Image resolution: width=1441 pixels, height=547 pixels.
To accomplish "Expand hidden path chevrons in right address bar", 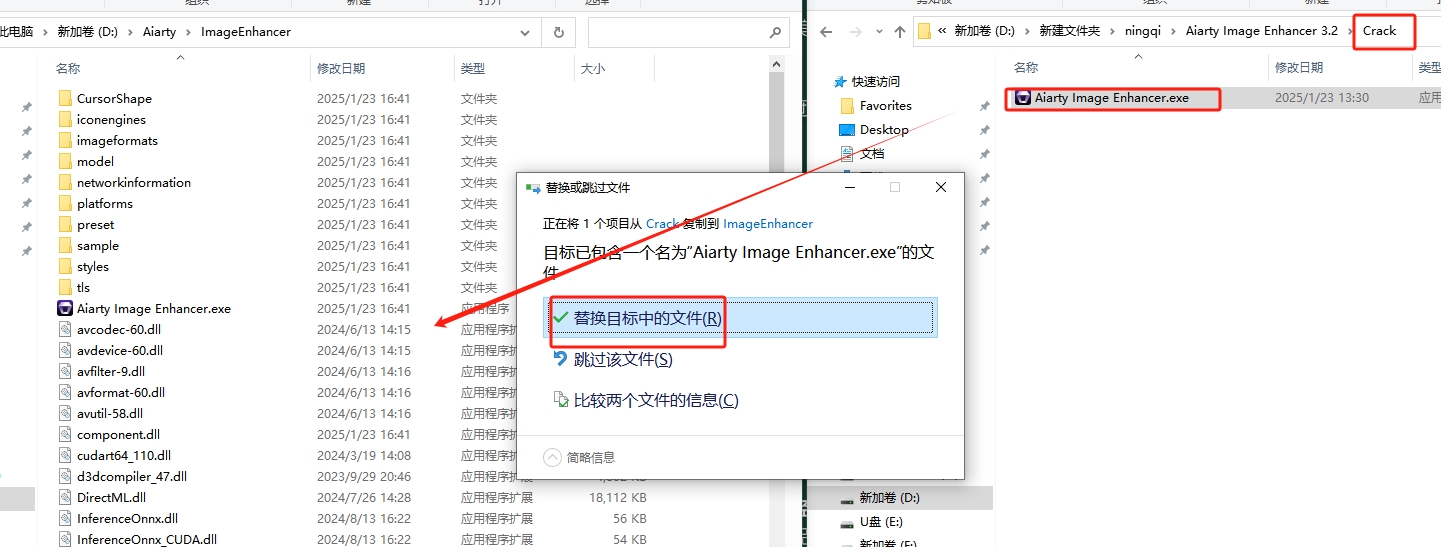I will tap(942, 31).
